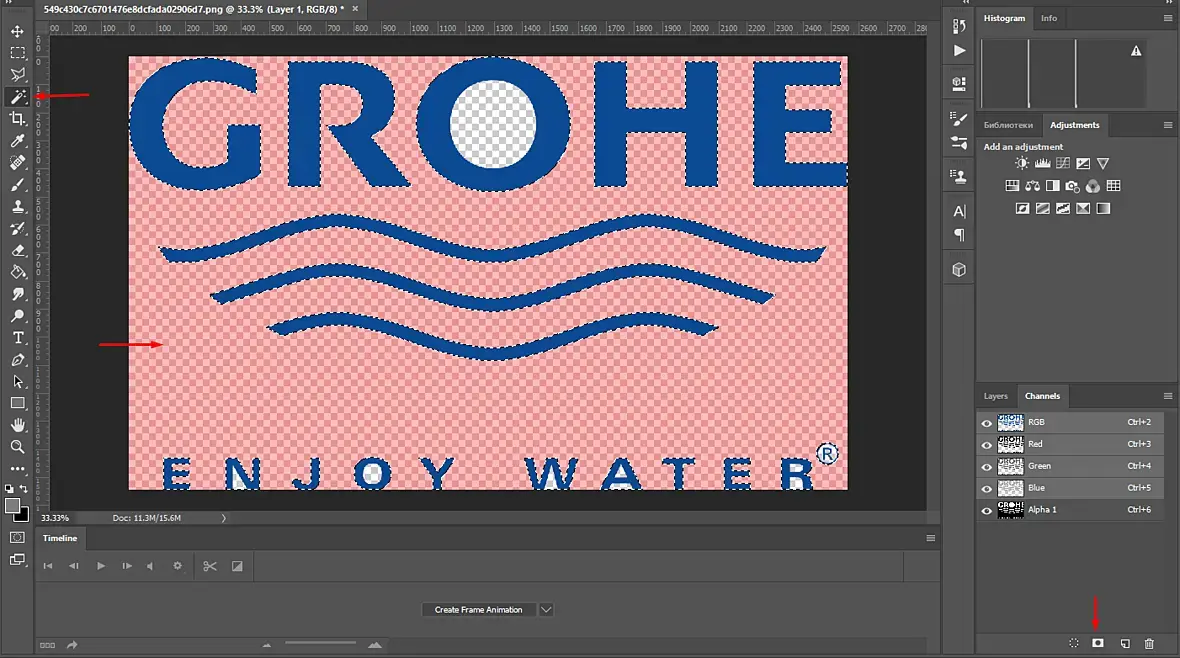Open the Channels panel menu
1180x658 pixels.
(x=1167, y=396)
